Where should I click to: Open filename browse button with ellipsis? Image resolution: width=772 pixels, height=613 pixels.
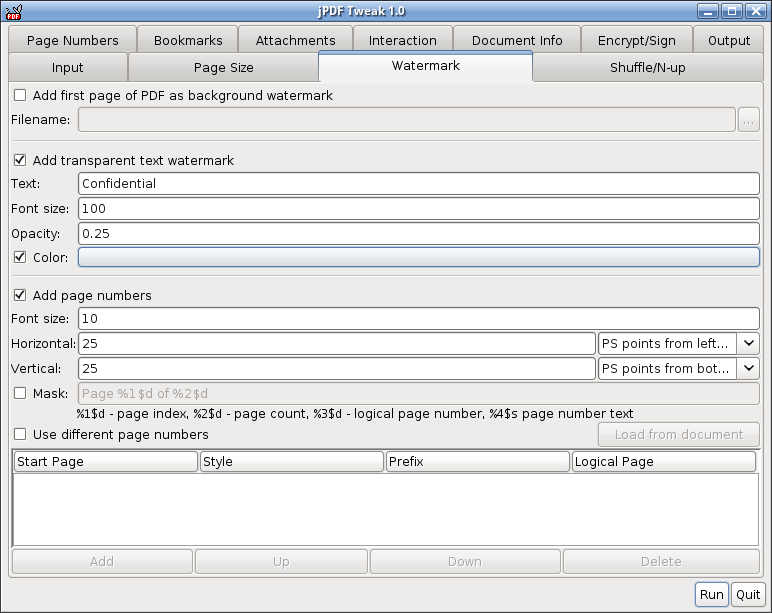(x=748, y=120)
